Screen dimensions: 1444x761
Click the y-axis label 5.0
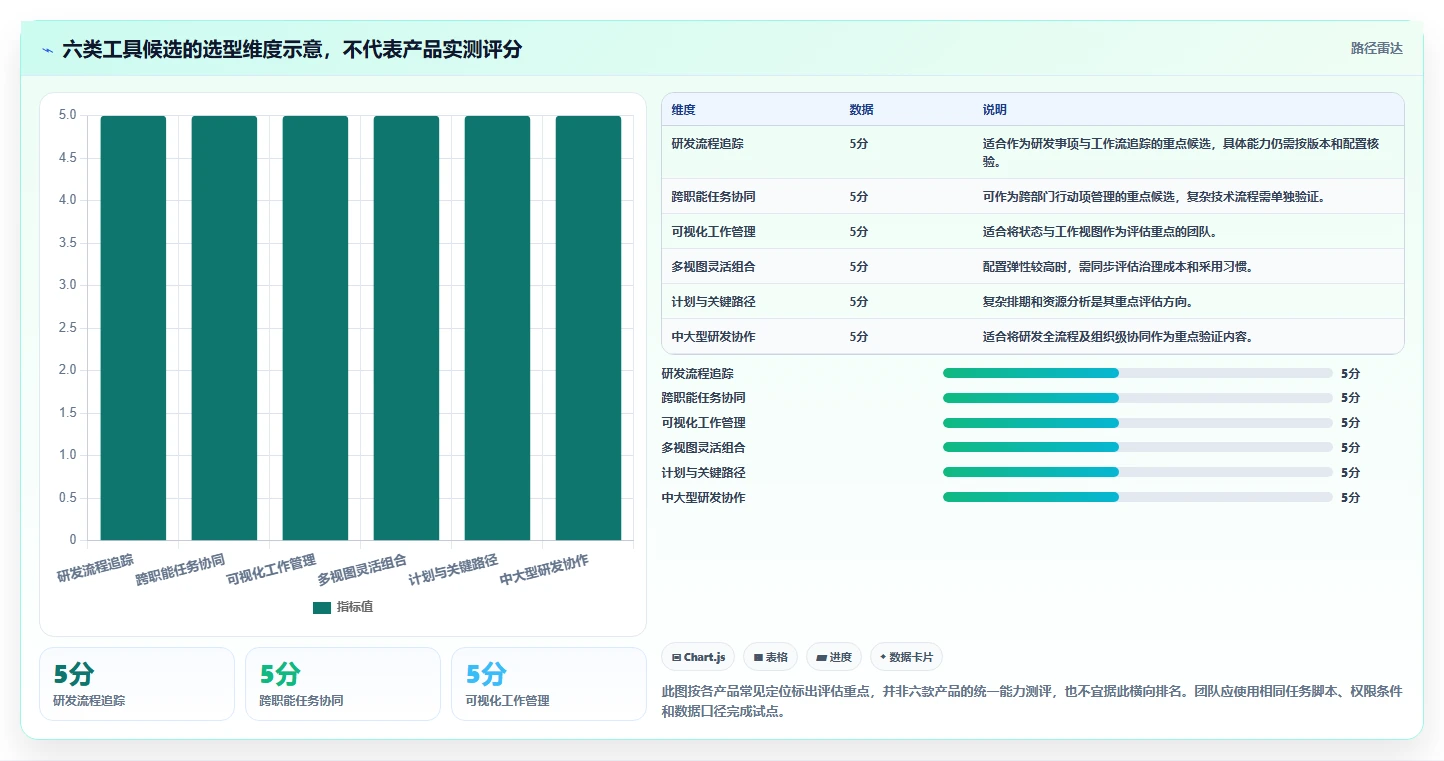click(x=67, y=115)
